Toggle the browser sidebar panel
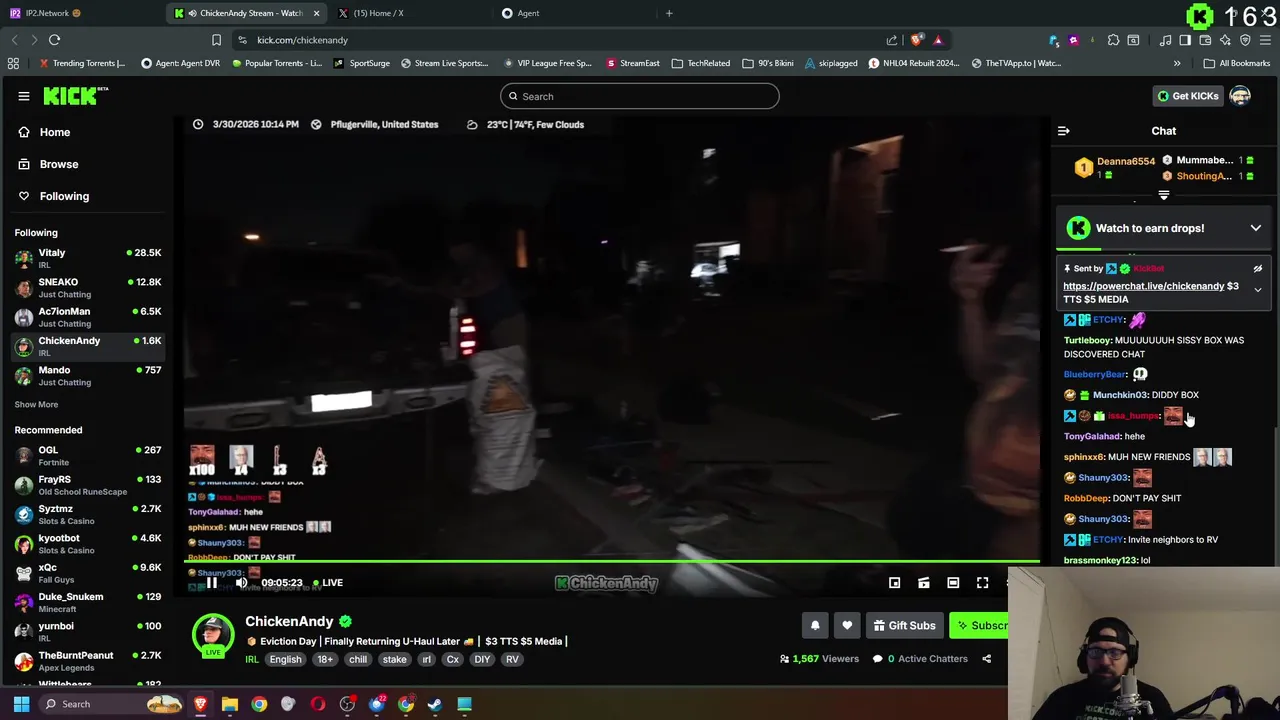The height and width of the screenshot is (720, 1280). point(1185,40)
